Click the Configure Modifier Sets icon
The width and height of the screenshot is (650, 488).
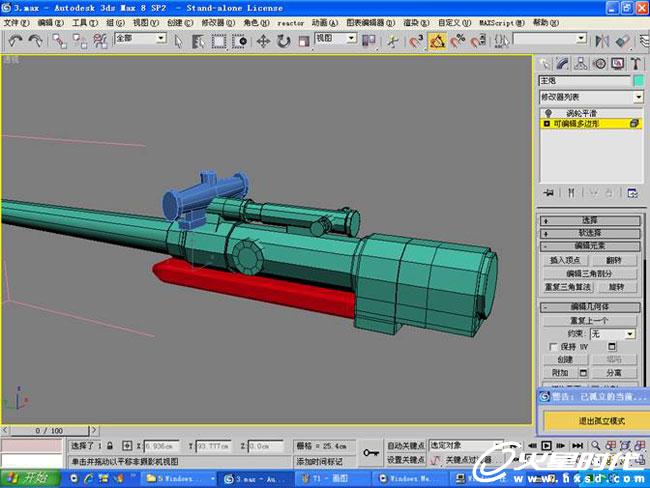(632, 193)
